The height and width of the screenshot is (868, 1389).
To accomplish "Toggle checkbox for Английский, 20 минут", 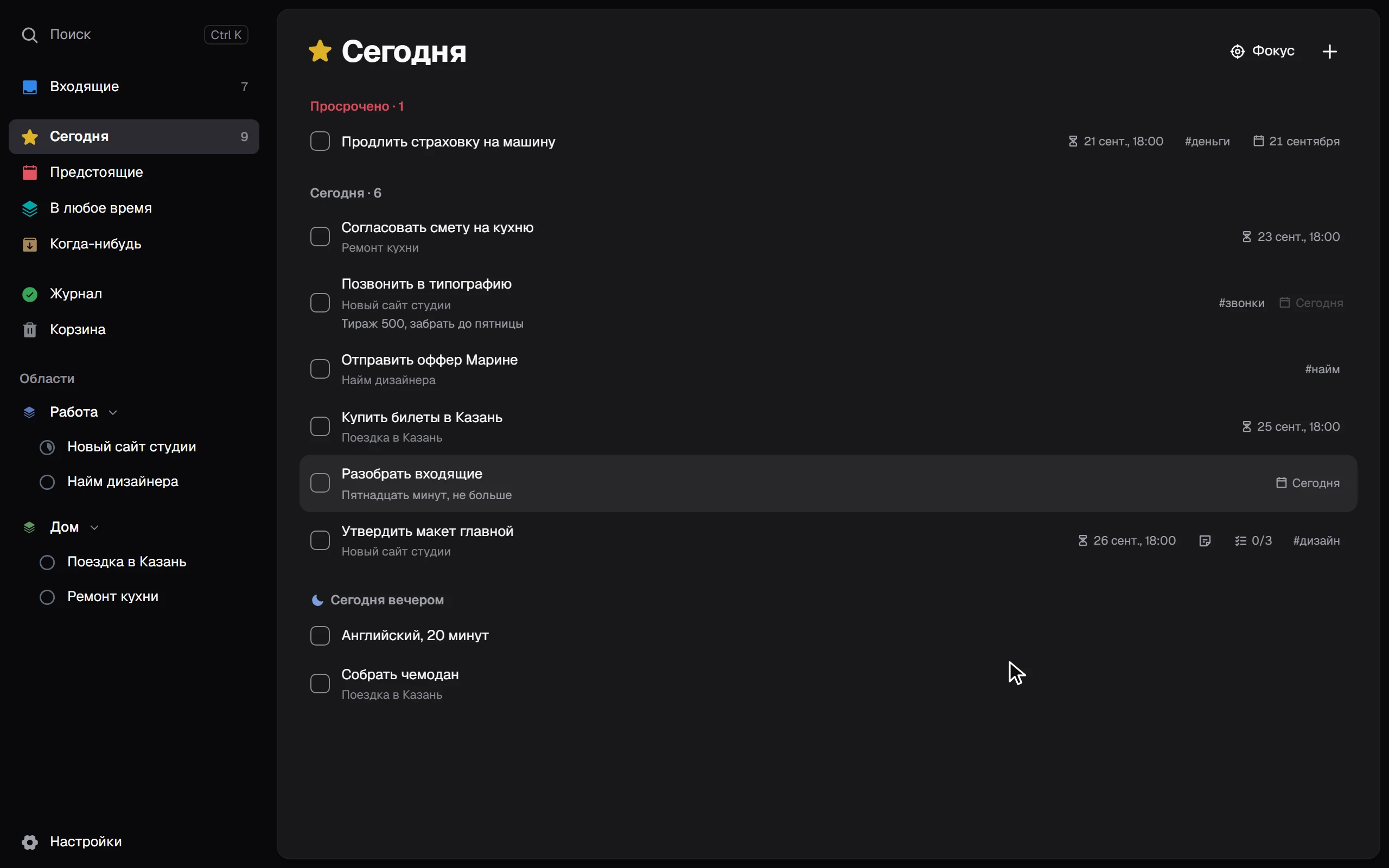I will 320,635.
